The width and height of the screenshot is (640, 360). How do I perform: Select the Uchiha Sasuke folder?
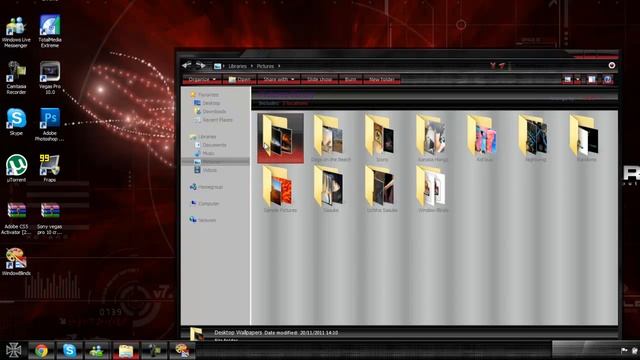click(x=382, y=189)
